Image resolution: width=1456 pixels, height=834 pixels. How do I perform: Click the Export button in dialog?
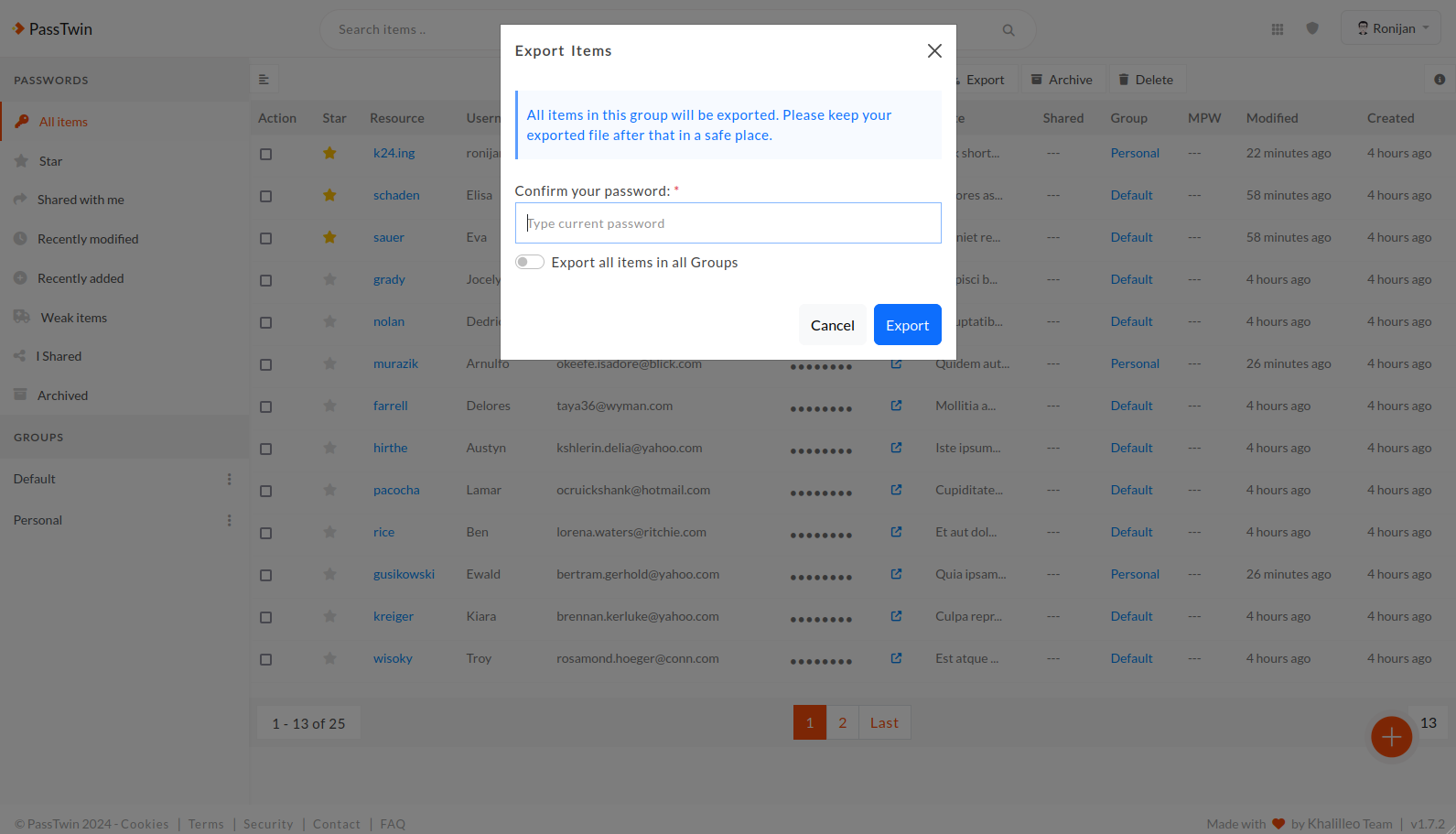coord(907,325)
